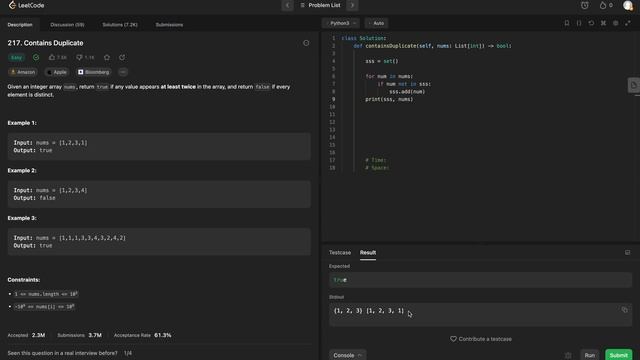Click the Expected output field
The width and height of the screenshot is (640, 360).
coord(480,280)
